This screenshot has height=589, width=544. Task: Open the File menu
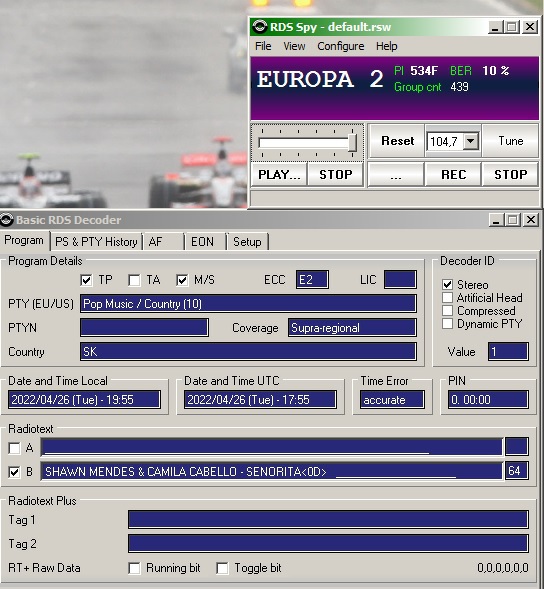(263, 46)
